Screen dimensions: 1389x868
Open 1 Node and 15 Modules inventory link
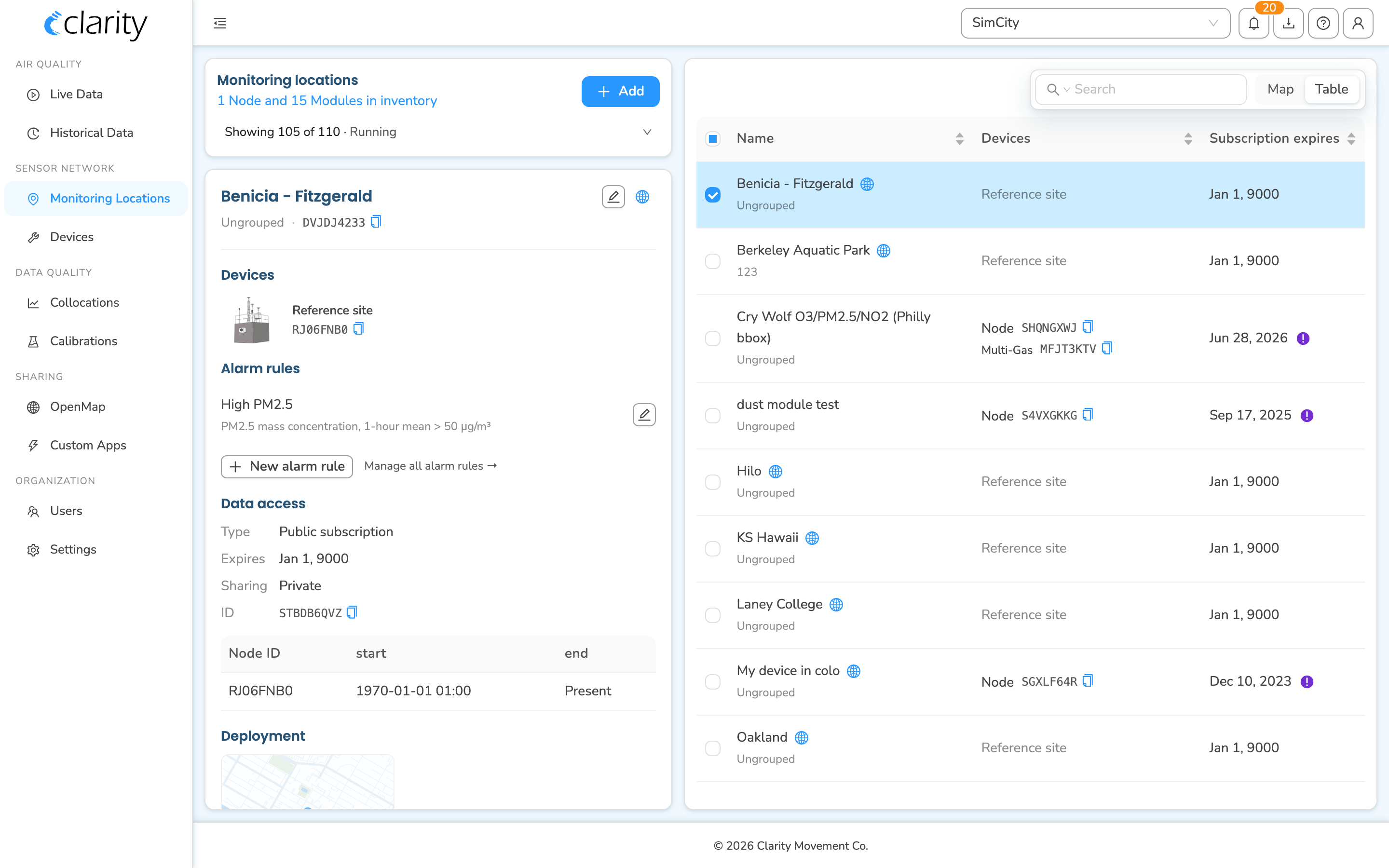click(x=327, y=100)
